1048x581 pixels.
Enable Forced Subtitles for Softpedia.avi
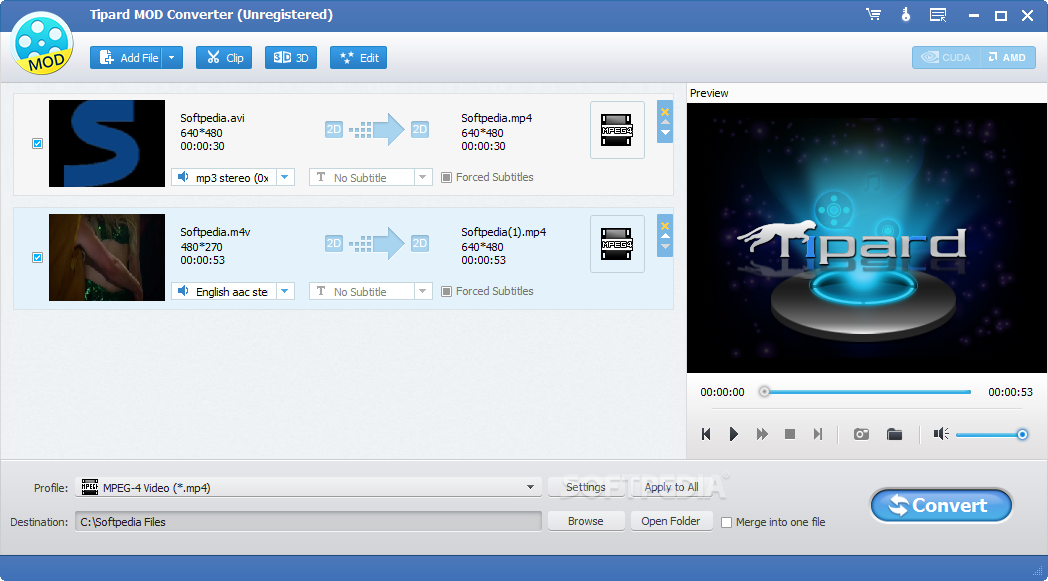click(x=446, y=177)
